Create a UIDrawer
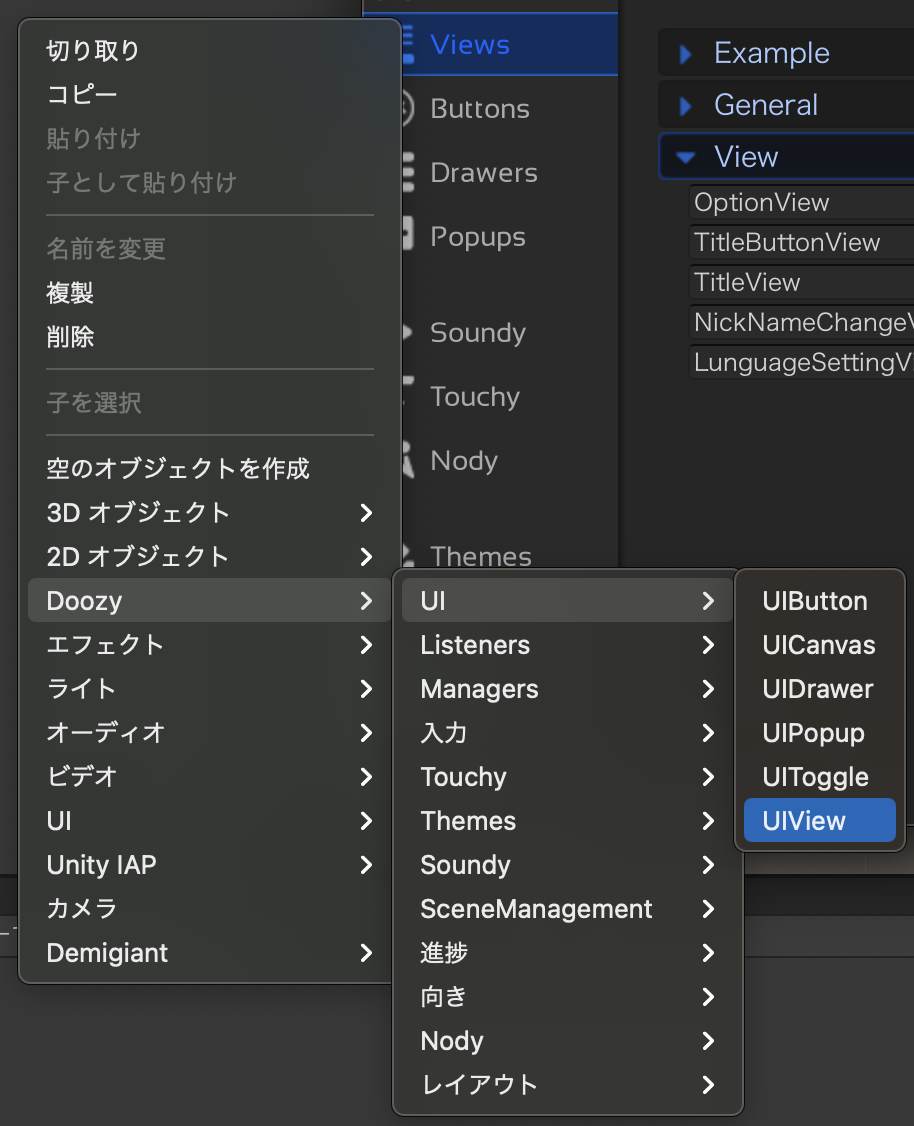914x1126 pixels. point(819,689)
